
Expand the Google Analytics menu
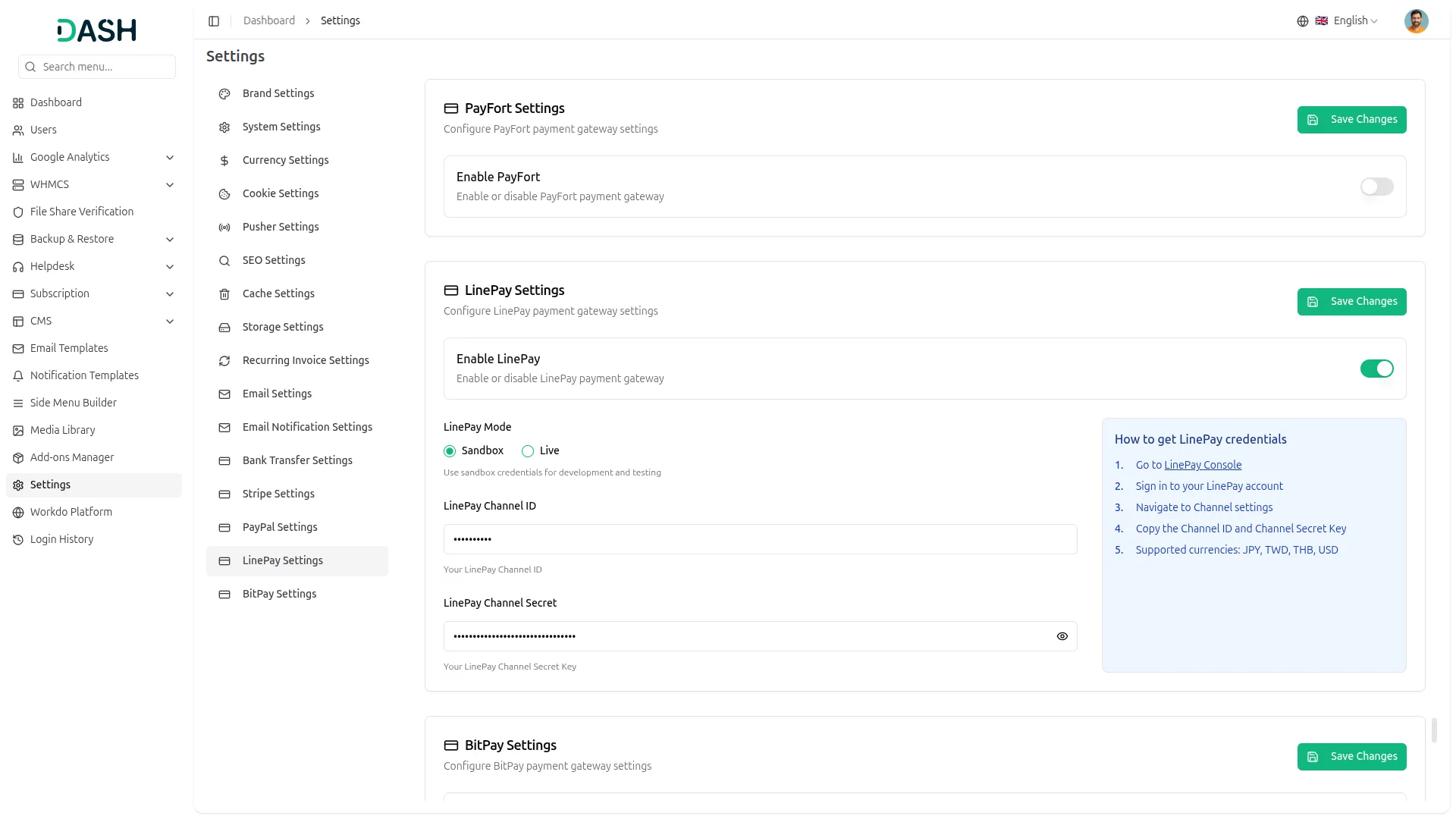pos(94,157)
